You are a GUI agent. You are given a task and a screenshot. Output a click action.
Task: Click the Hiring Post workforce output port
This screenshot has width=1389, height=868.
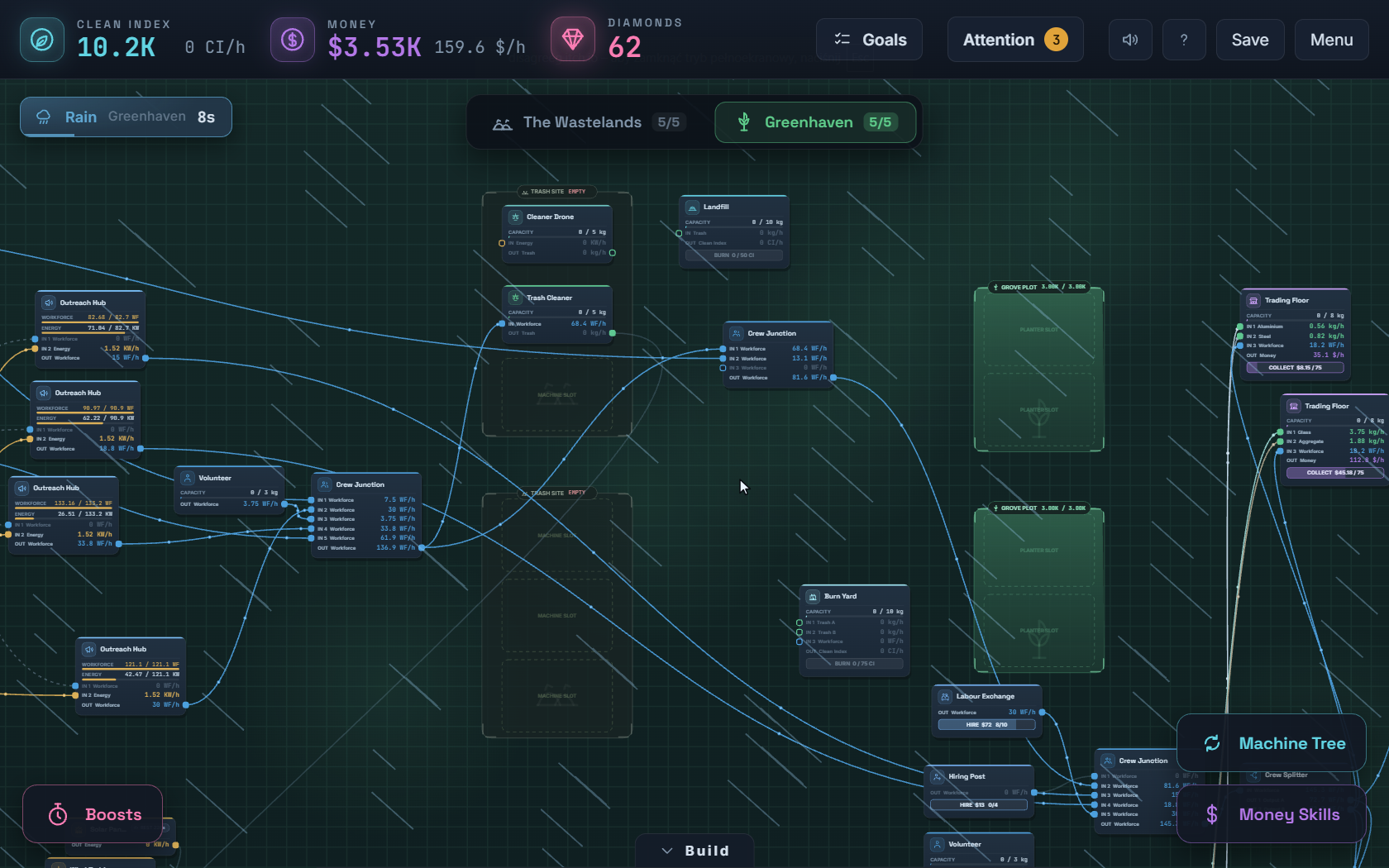pos(1034,792)
